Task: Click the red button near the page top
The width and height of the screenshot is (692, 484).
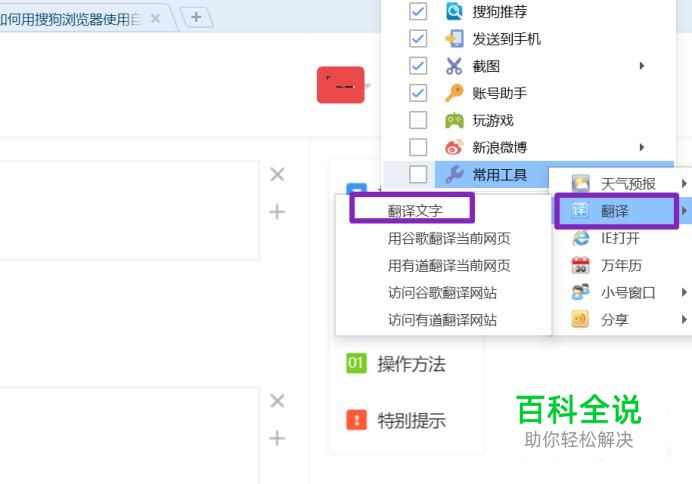Action: (341, 85)
